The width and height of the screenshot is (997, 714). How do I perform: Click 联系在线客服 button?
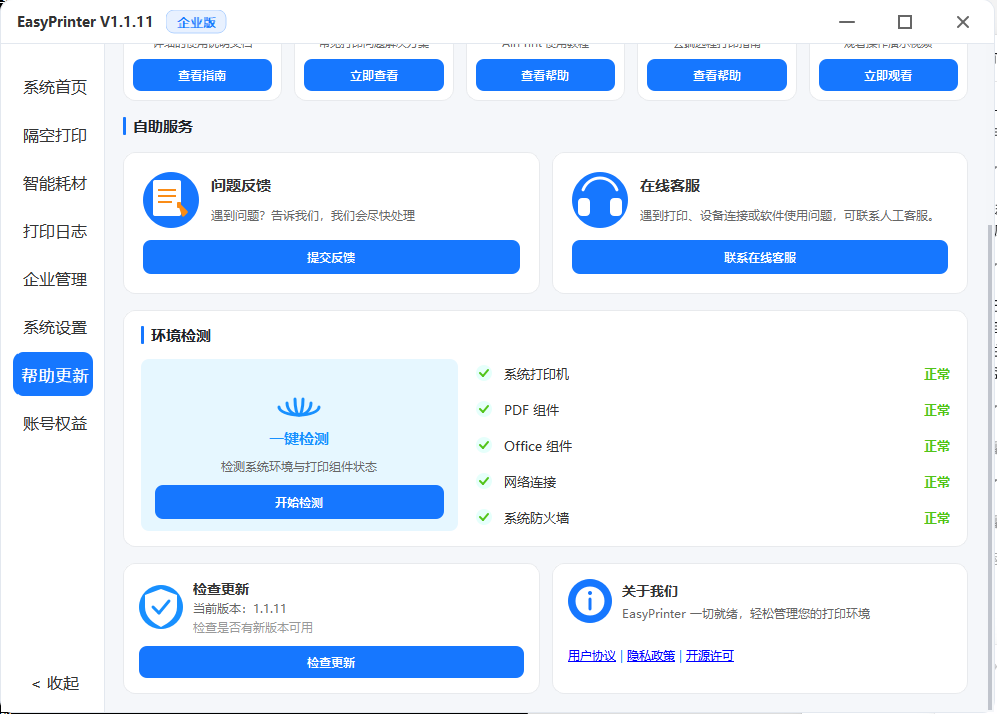(760, 257)
